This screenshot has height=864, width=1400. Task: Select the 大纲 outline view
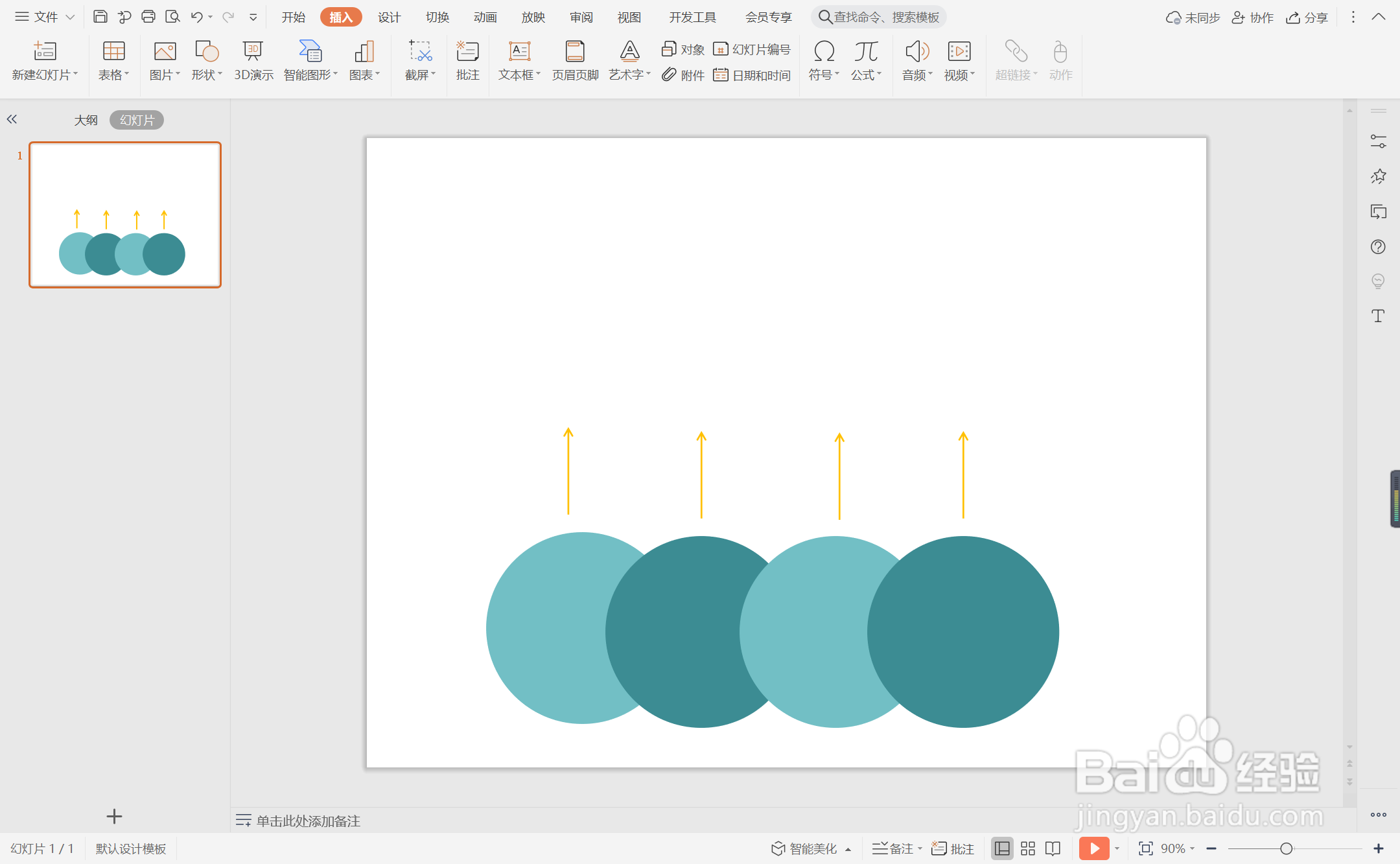click(86, 120)
